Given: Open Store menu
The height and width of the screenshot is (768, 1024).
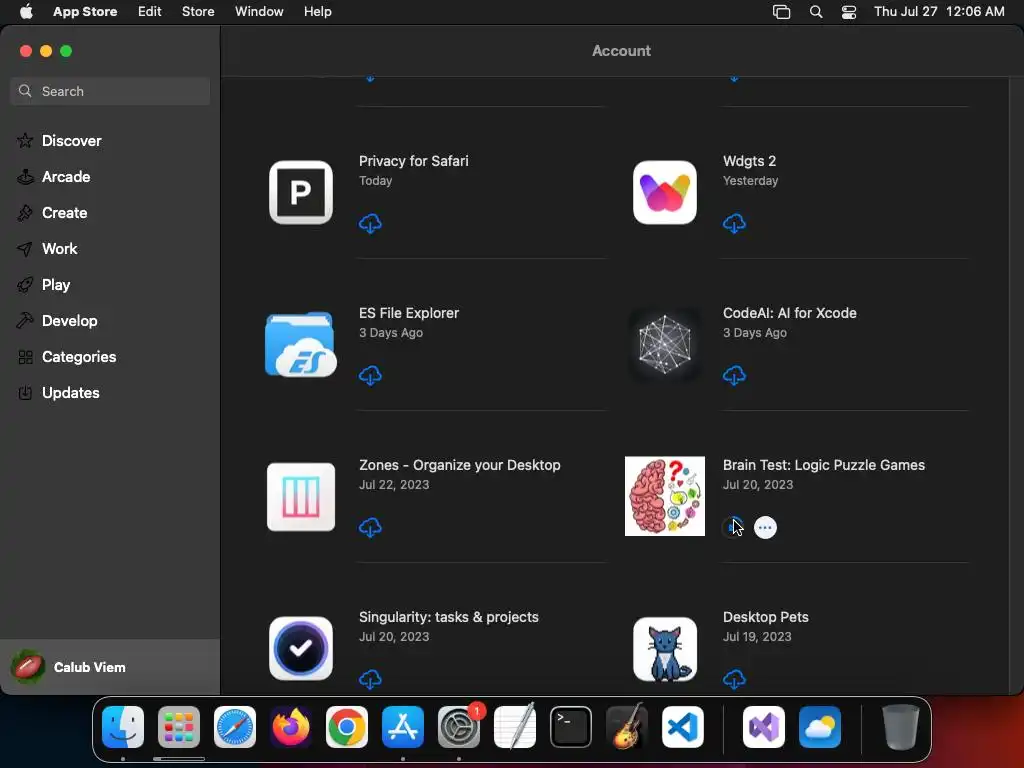Looking at the screenshot, I should (198, 11).
